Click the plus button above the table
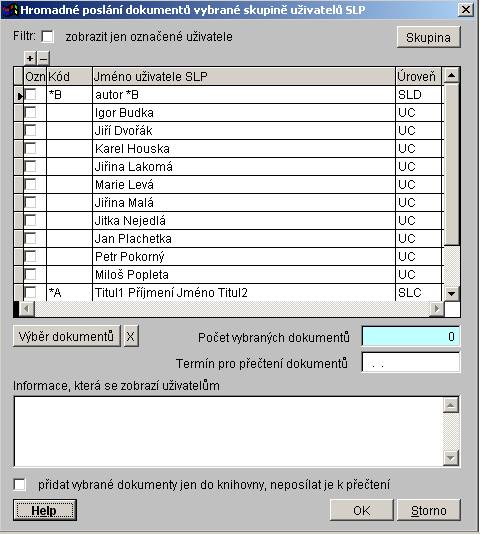 30,59
